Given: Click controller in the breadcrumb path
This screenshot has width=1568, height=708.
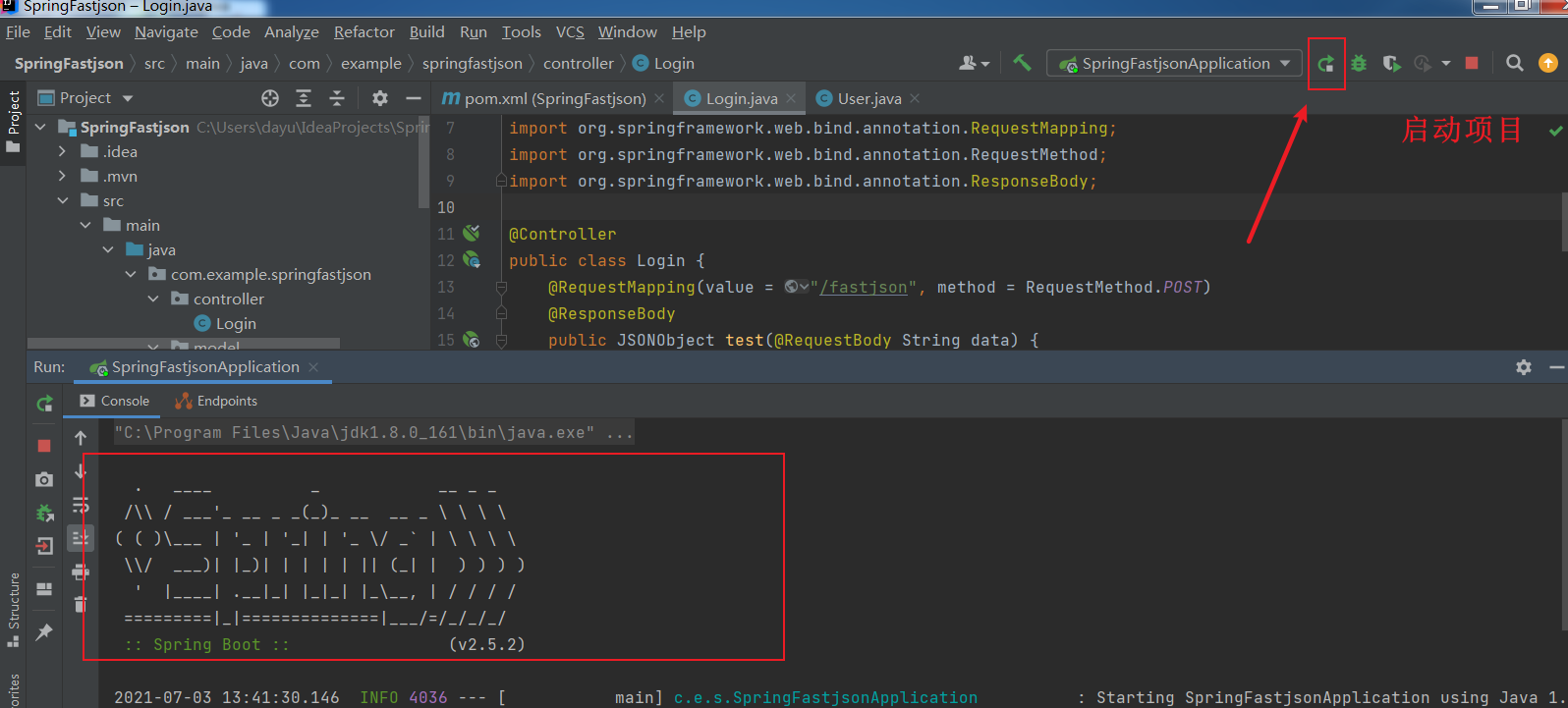Looking at the screenshot, I should click(x=578, y=63).
